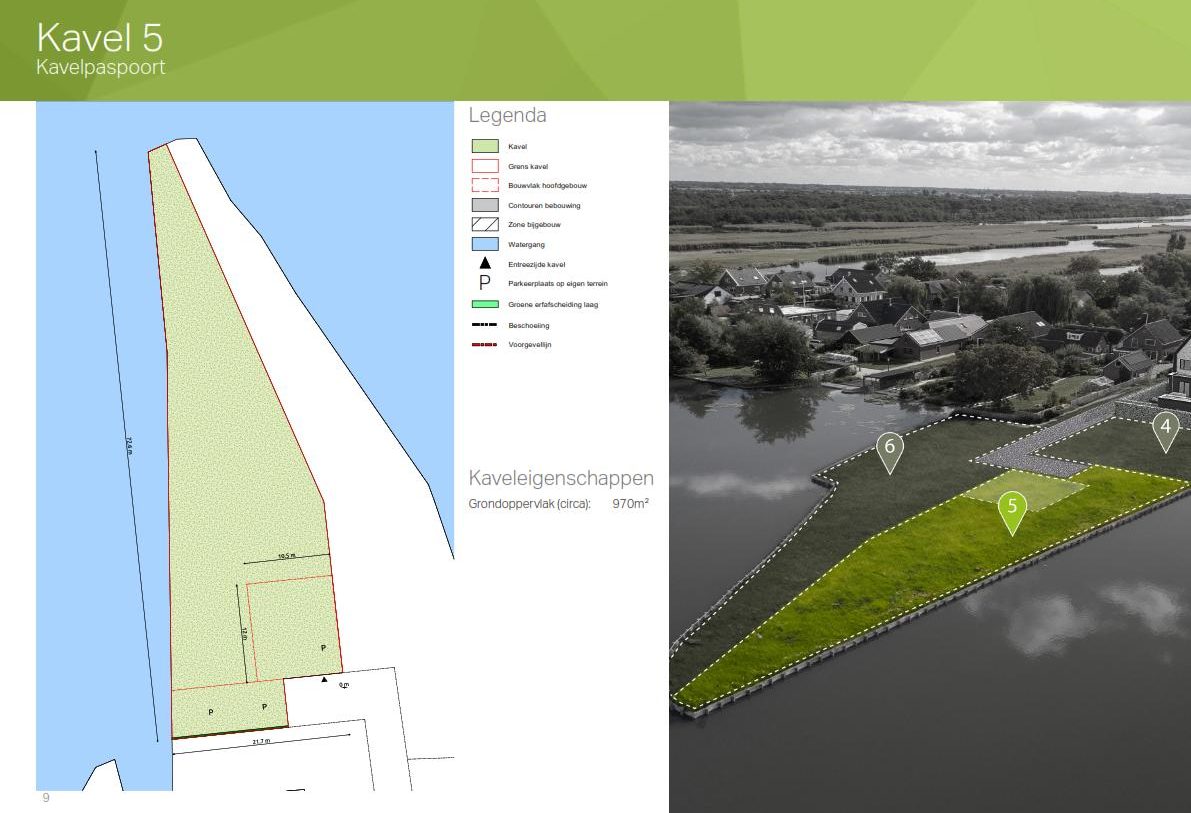Click the Groene erfafscheiding laag legend entry

coord(483,304)
